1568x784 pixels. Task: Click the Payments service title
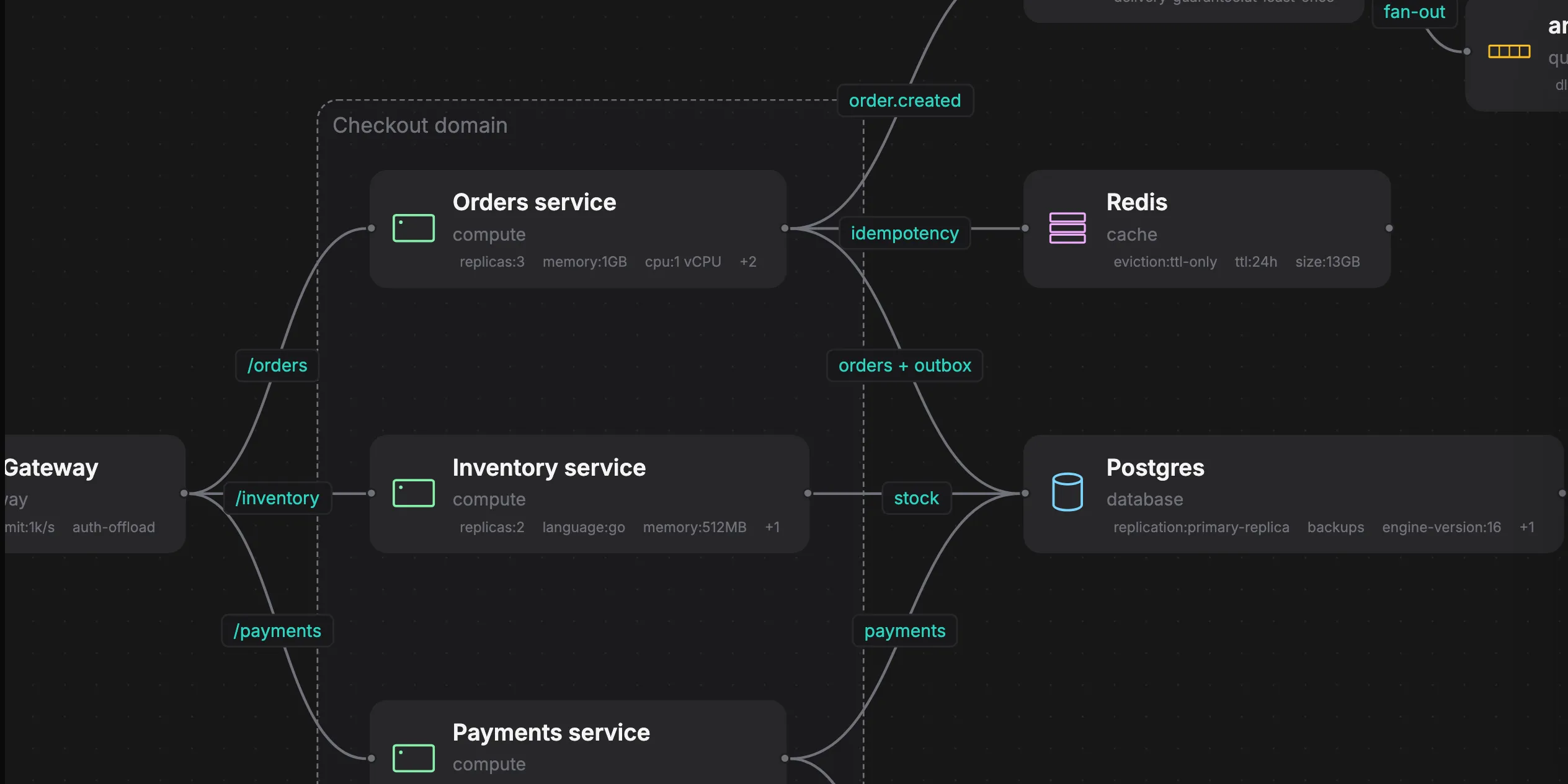pos(551,733)
